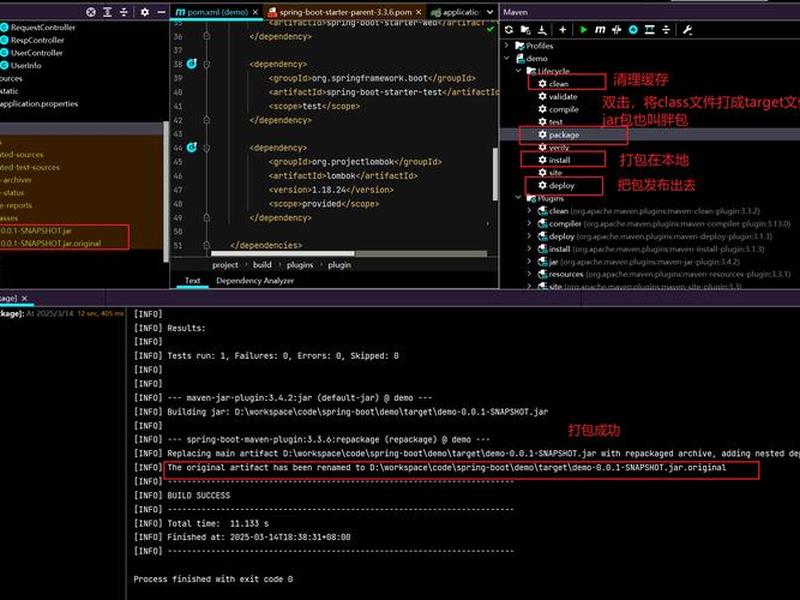Image resolution: width=800 pixels, height=600 pixels.
Task: Select the 0.0.1-SNAPSHOT.jar.original file
Action: point(51,243)
